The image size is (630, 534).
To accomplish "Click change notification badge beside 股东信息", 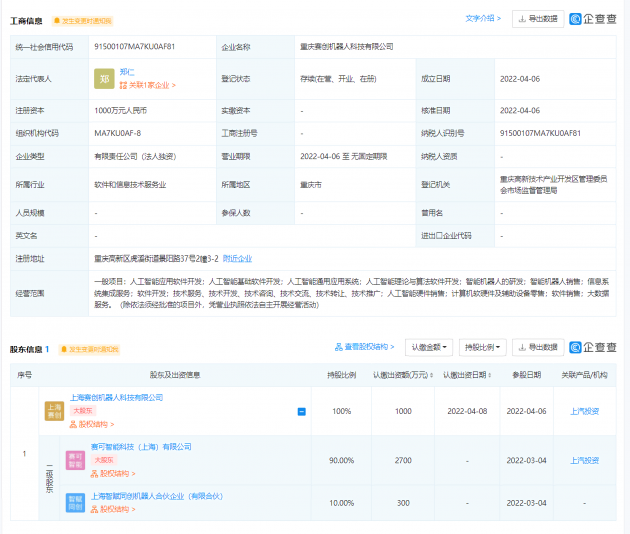I will click(89, 350).
